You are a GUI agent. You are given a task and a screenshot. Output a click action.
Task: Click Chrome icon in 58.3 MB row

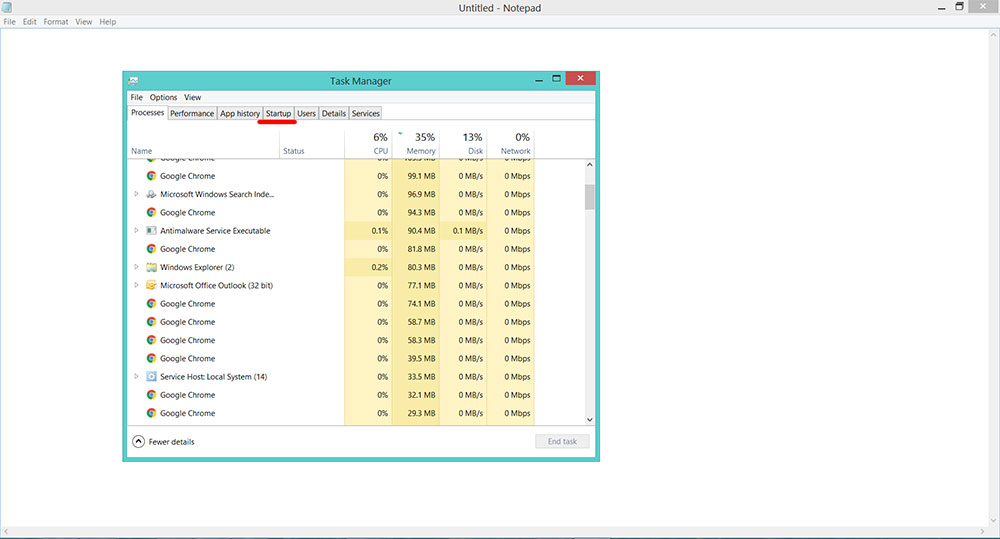(151, 340)
